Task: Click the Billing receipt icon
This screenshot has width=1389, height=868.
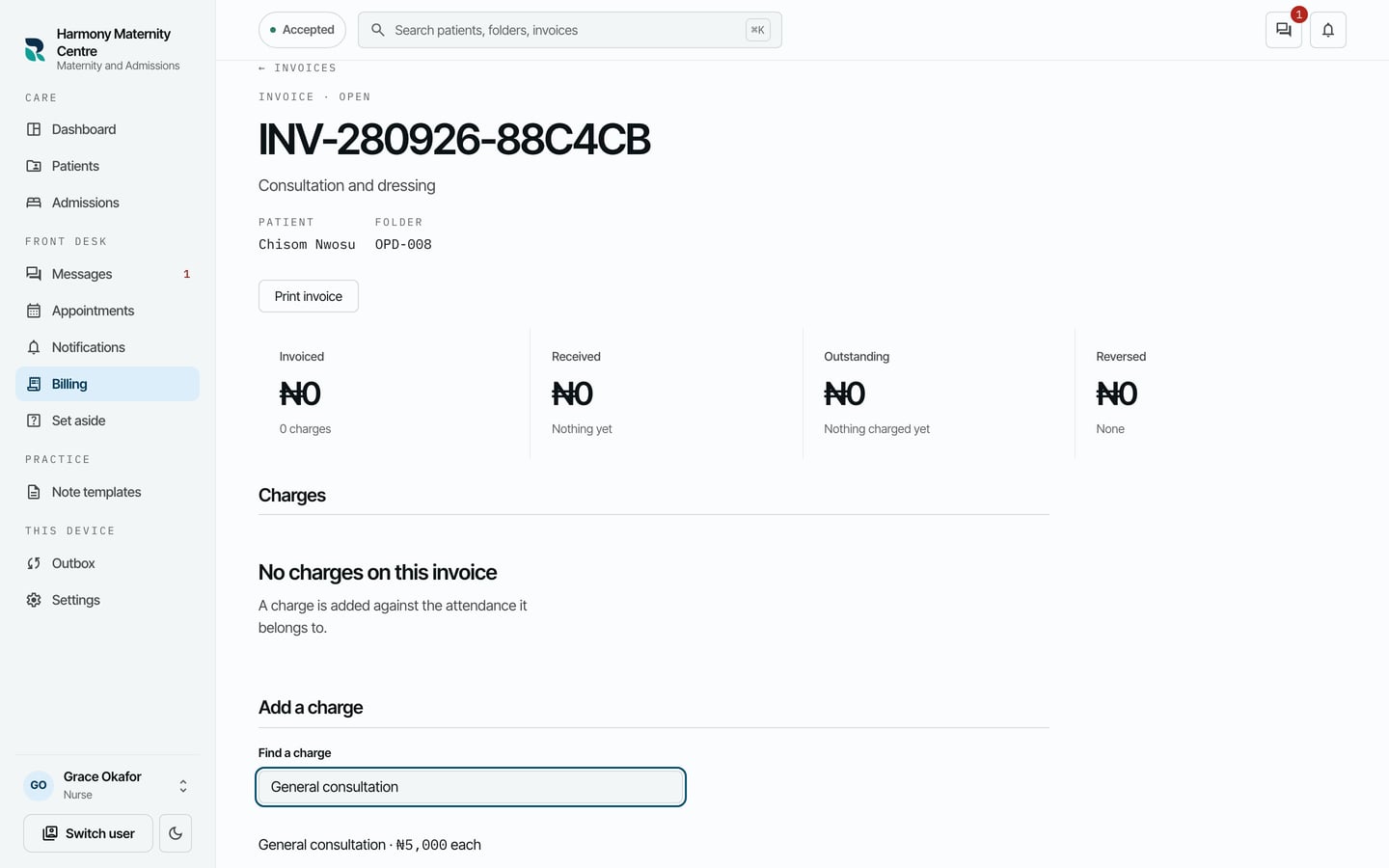Action: (34, 384)
